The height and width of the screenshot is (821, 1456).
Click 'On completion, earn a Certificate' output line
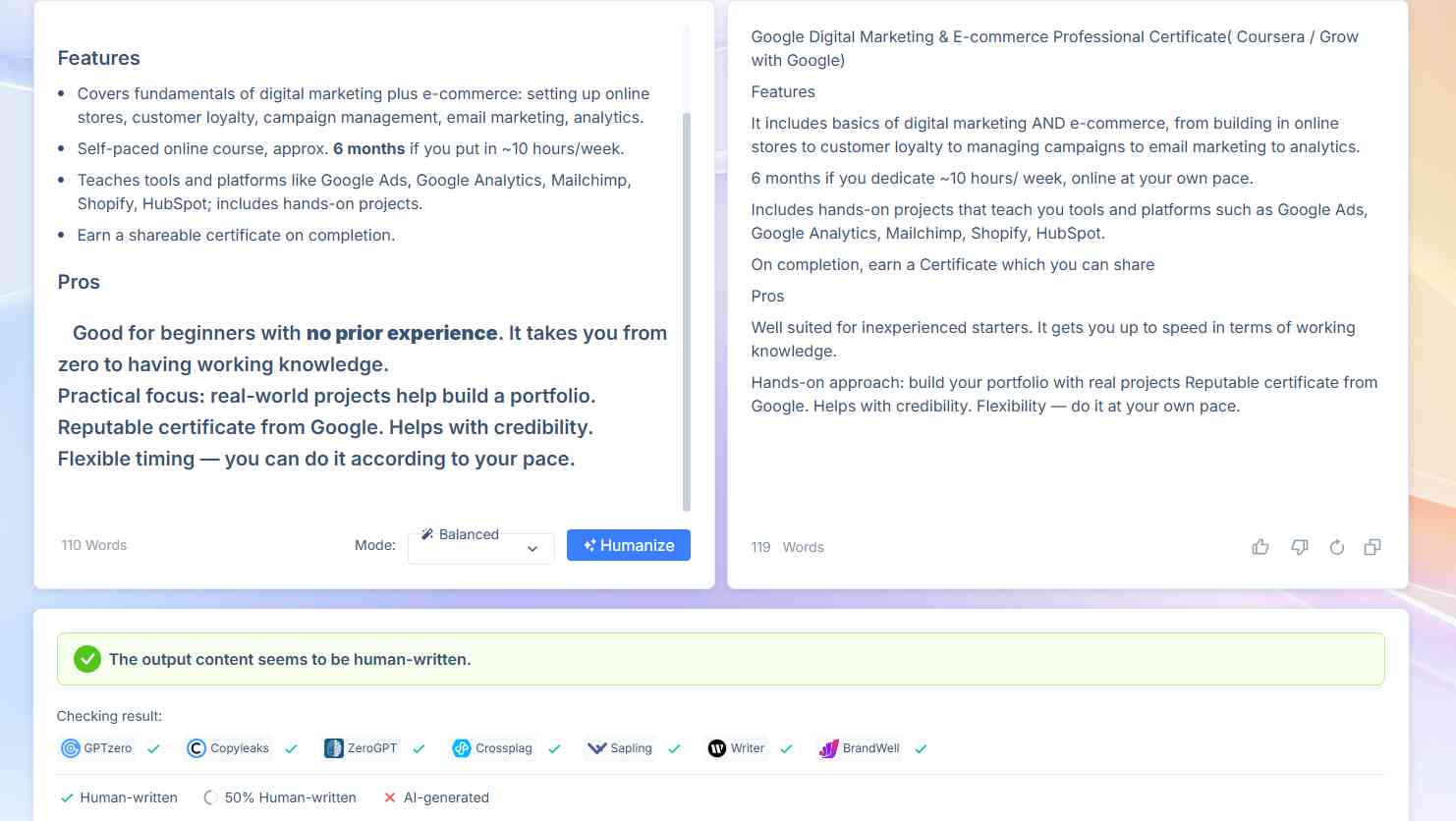(x=953, y=264)
